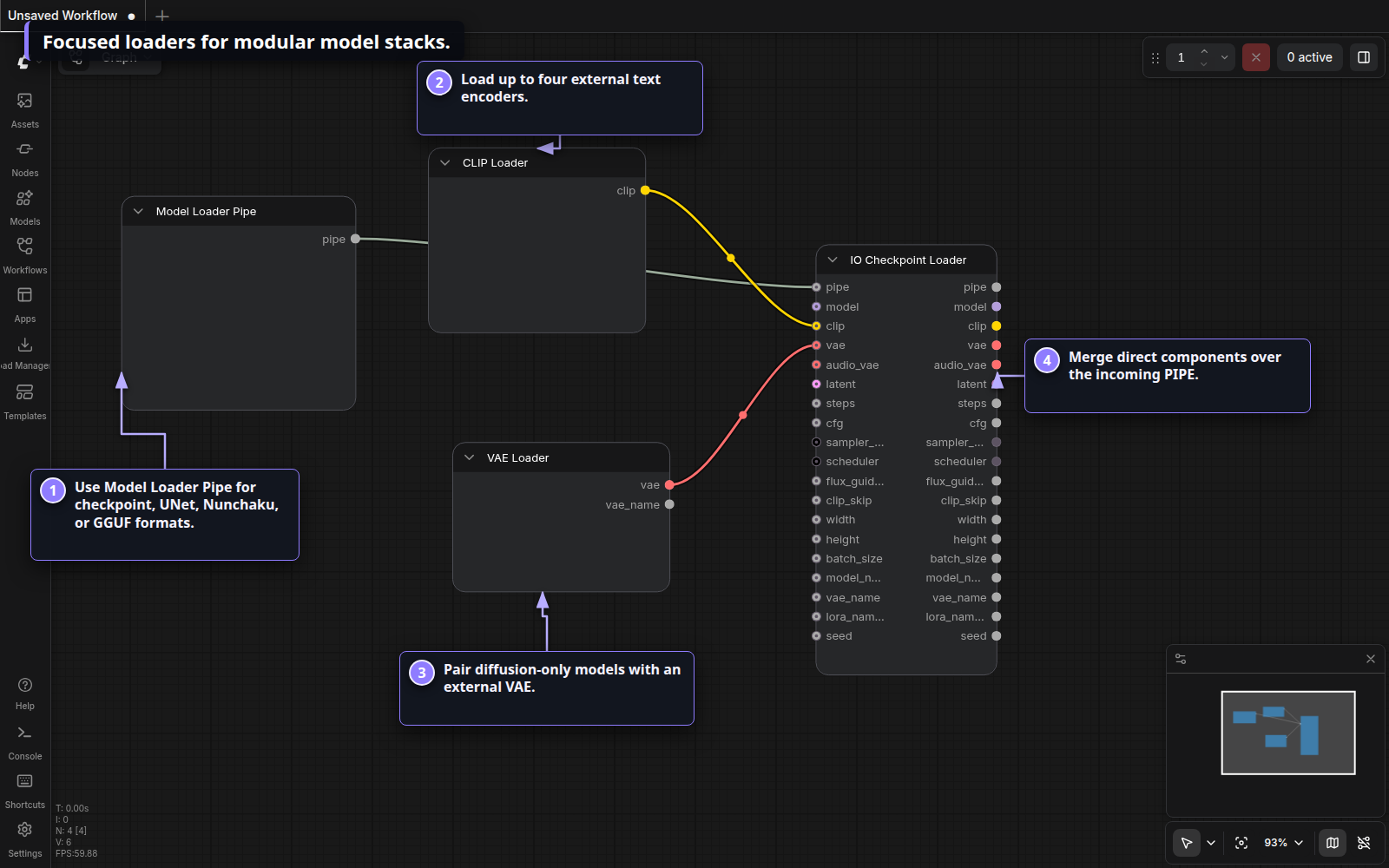Image resolution: width=1389 pixels, height=868 pixels.
Task: Click the height output label
Action: (x=970, y=540)
